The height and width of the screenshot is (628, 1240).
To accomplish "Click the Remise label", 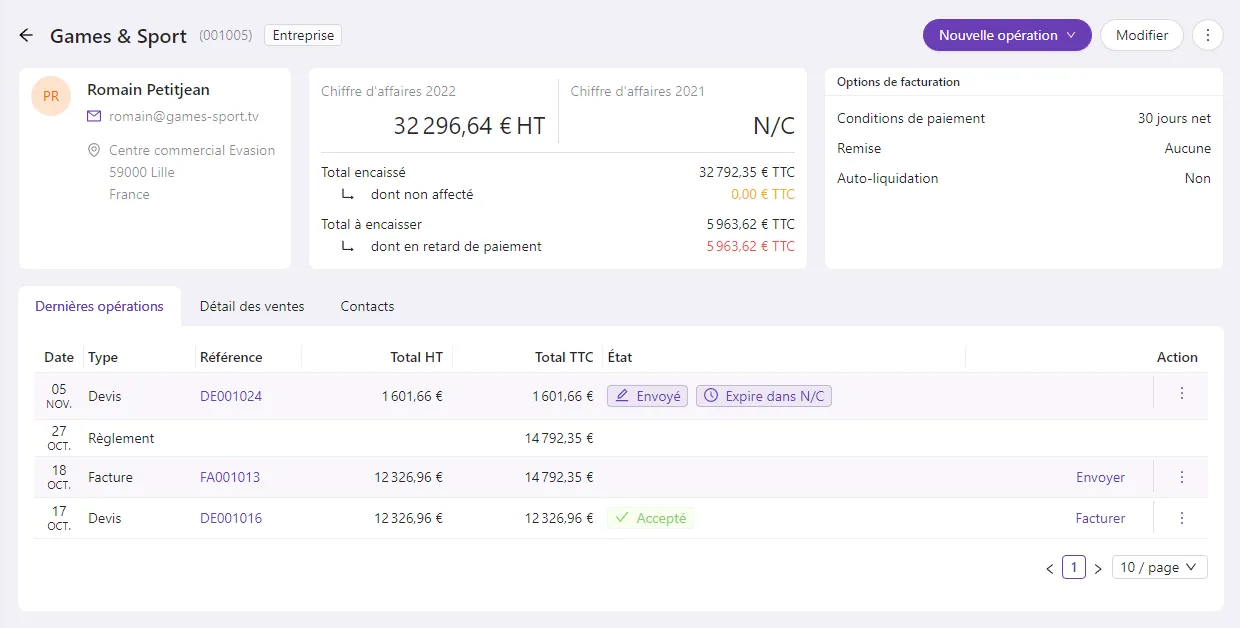I will [859, 148].
